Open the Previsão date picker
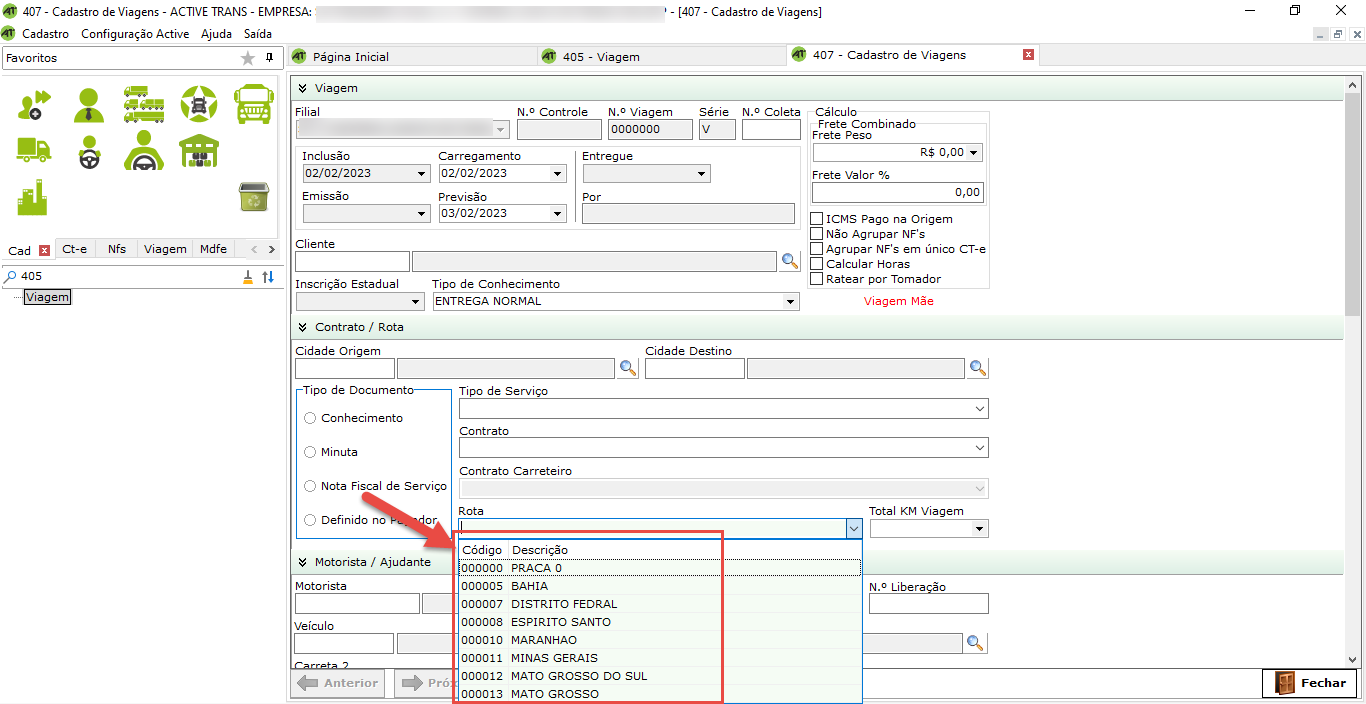The height and width of the screenshot is (704, 1366). coord(558,213)
